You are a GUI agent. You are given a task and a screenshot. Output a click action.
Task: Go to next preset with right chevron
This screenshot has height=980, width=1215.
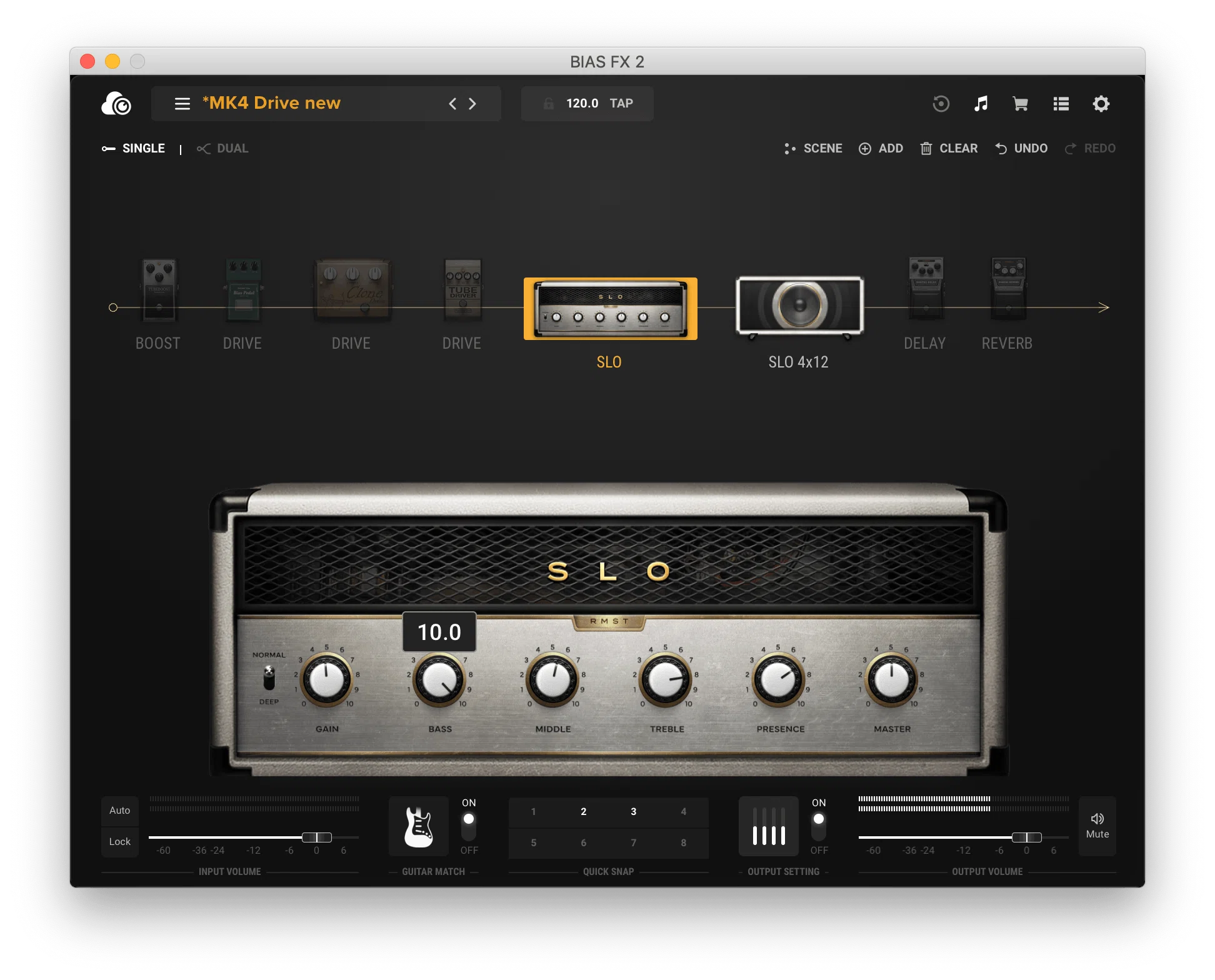pyautogui.click(x=472, y=104)
